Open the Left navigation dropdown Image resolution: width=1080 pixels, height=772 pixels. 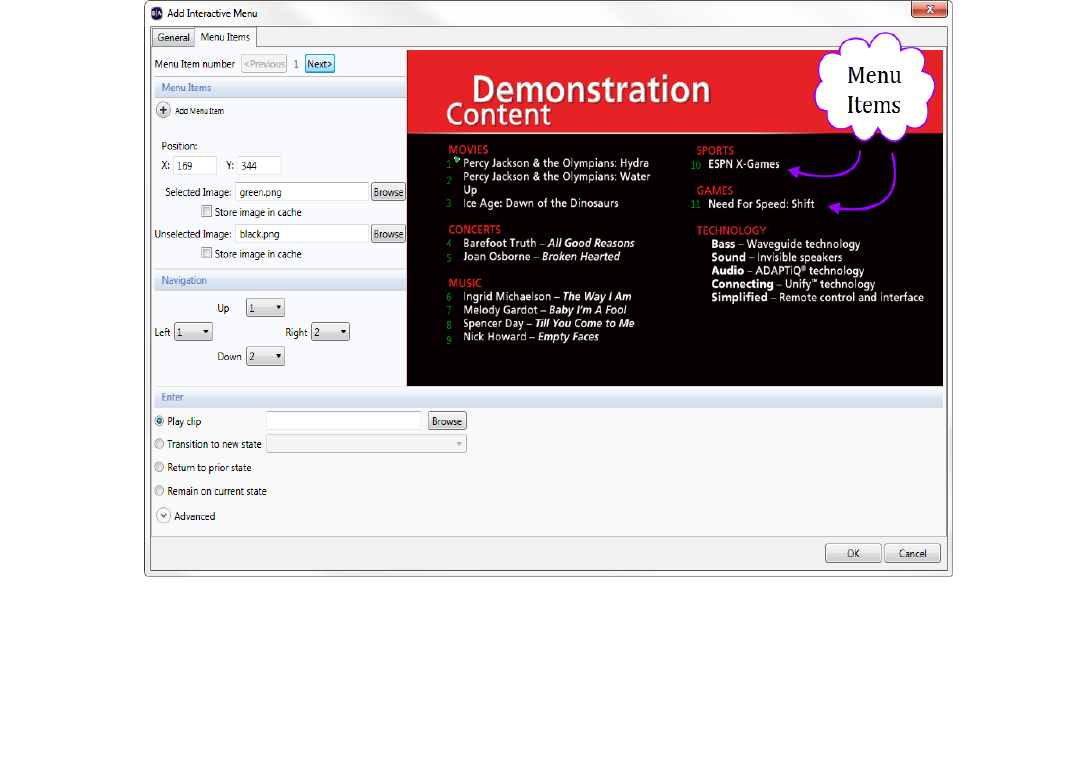pyautogui.click(x=194, y=332)
